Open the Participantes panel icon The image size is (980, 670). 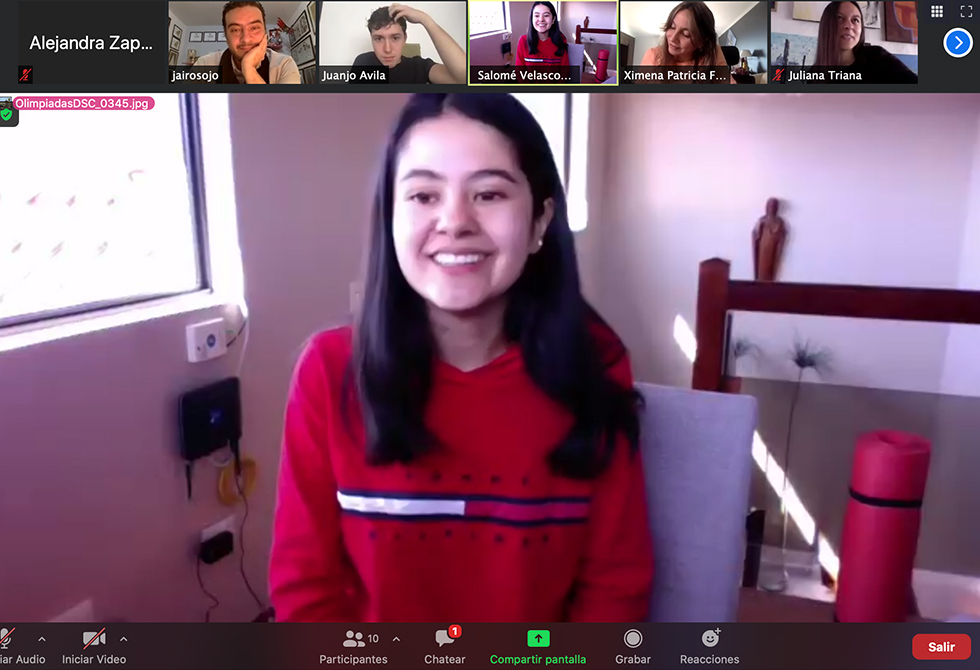[354, 638]
